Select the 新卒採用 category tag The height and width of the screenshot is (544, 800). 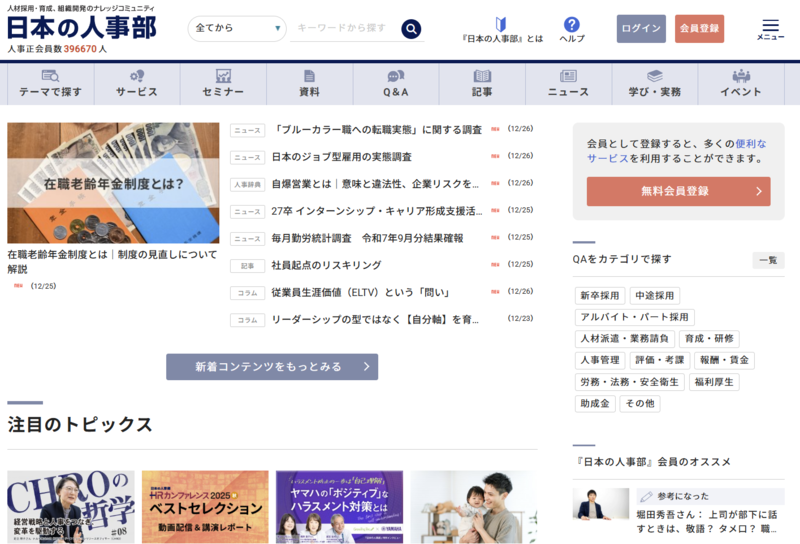pos(599,296)
